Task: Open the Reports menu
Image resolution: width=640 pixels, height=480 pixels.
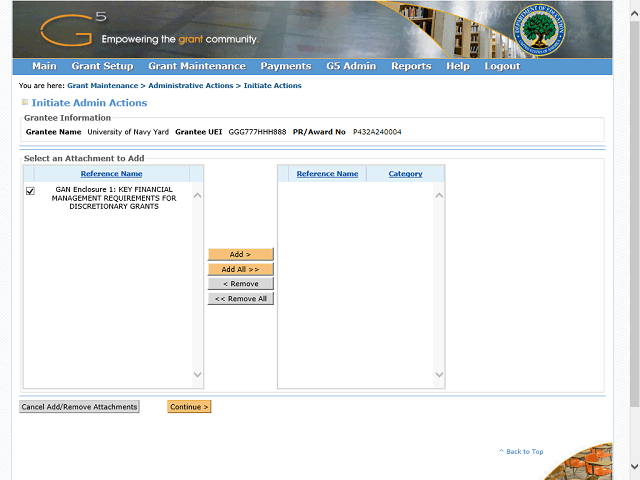Action: (411, 66)
